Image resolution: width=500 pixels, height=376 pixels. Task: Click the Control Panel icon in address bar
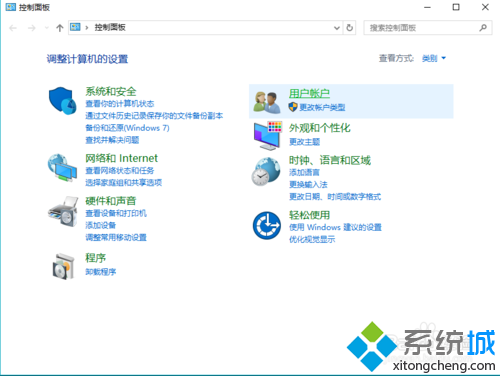pyautogui.click(x=75, y=27)
